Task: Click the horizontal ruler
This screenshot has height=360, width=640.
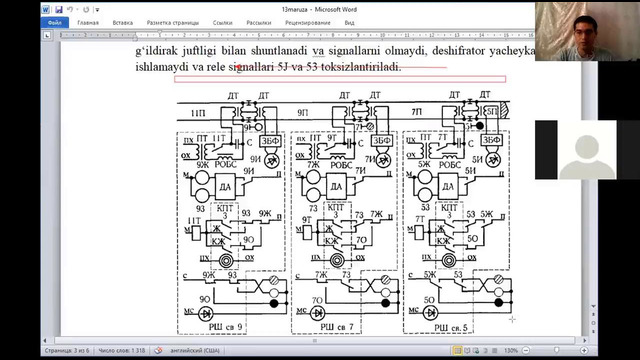Action: click(297, 36)
